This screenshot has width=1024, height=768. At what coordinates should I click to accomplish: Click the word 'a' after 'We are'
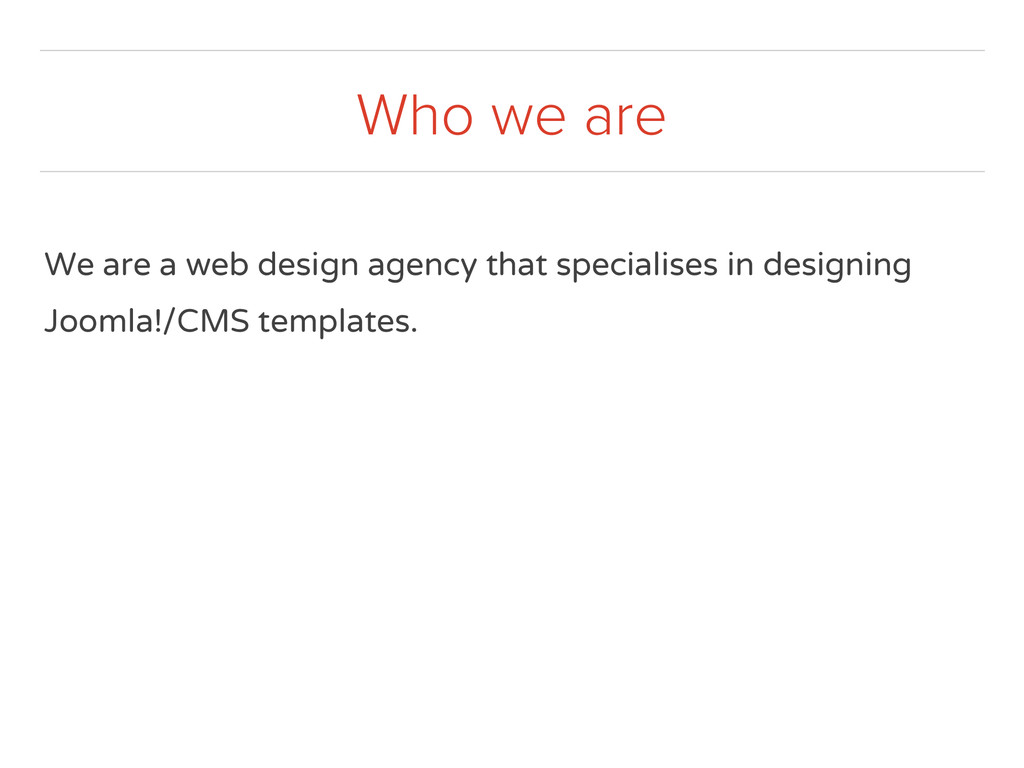167,267
